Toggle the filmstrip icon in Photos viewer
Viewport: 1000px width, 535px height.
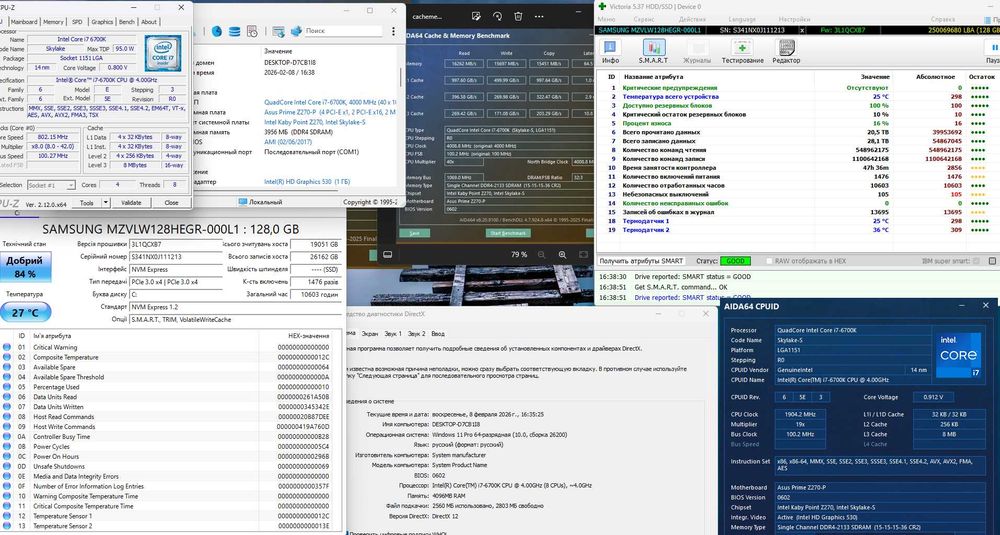387,254
